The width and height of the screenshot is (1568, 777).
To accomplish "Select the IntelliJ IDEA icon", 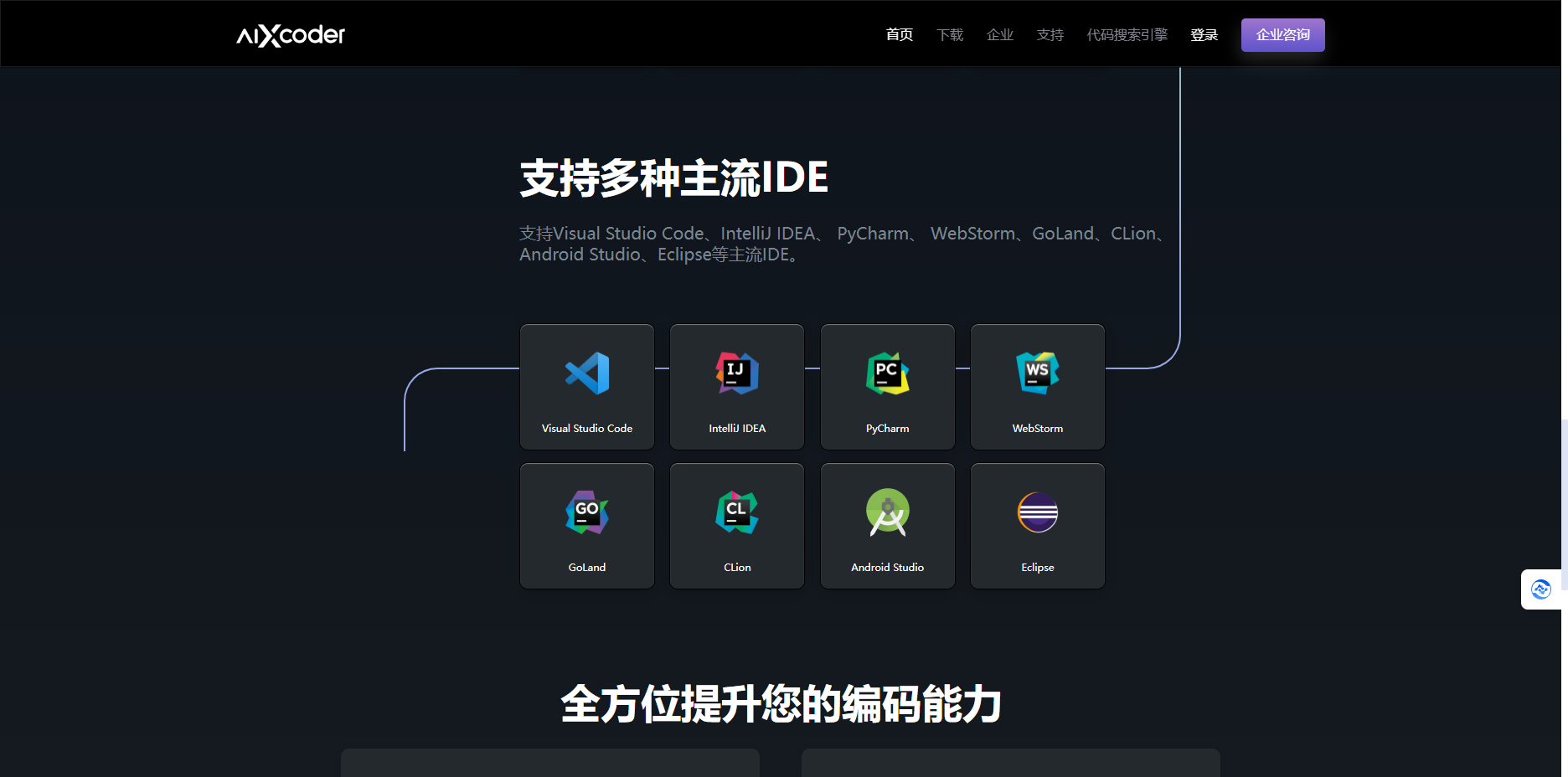I will coord(736,373).
